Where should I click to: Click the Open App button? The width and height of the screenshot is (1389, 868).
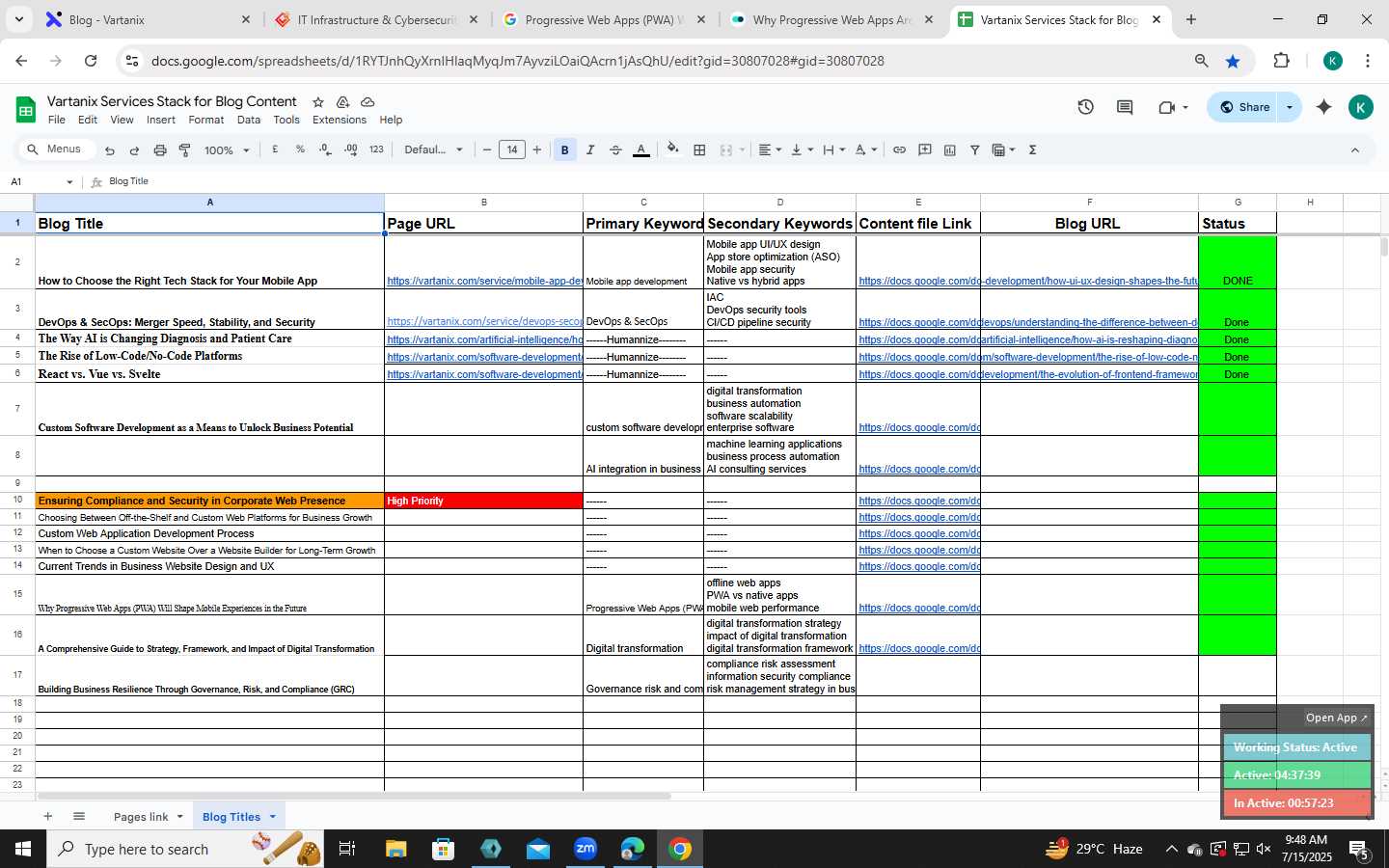tap(1336, 718)
